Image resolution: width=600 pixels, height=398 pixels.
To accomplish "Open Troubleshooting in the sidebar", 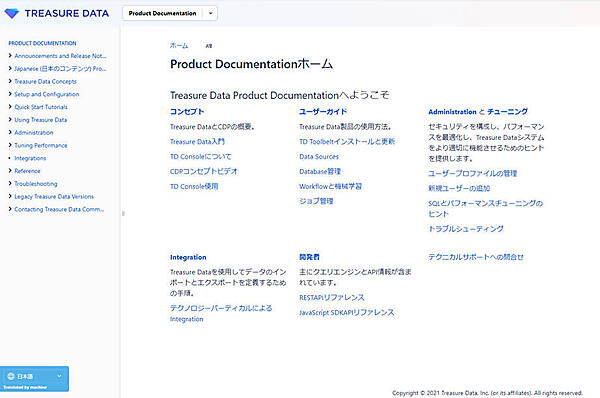I will point(36,184).
